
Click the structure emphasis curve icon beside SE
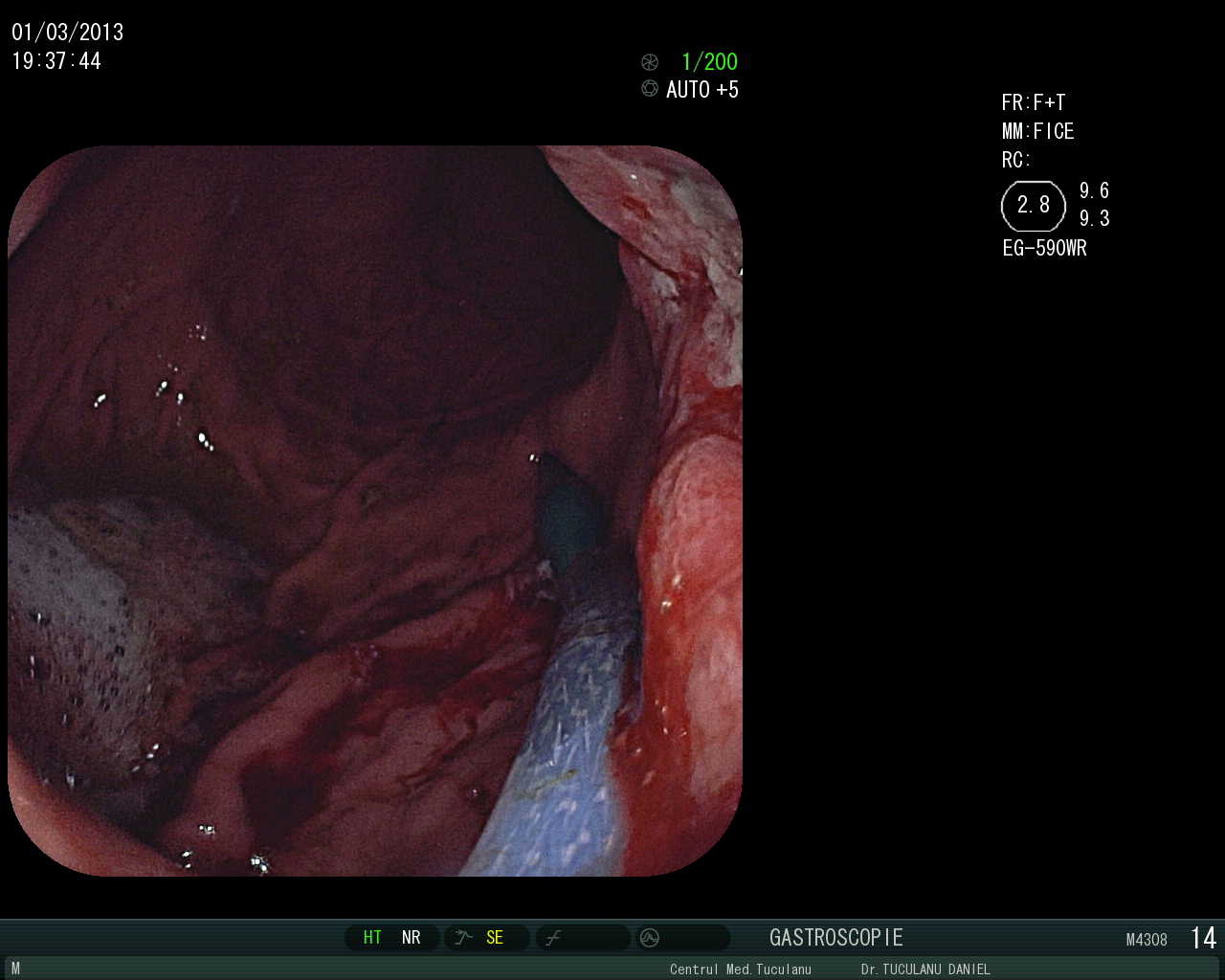pyautogui.click(x=463, y=938)
